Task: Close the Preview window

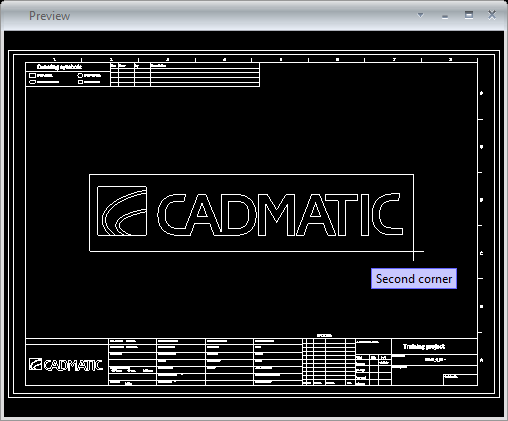Action: point(492,15)
